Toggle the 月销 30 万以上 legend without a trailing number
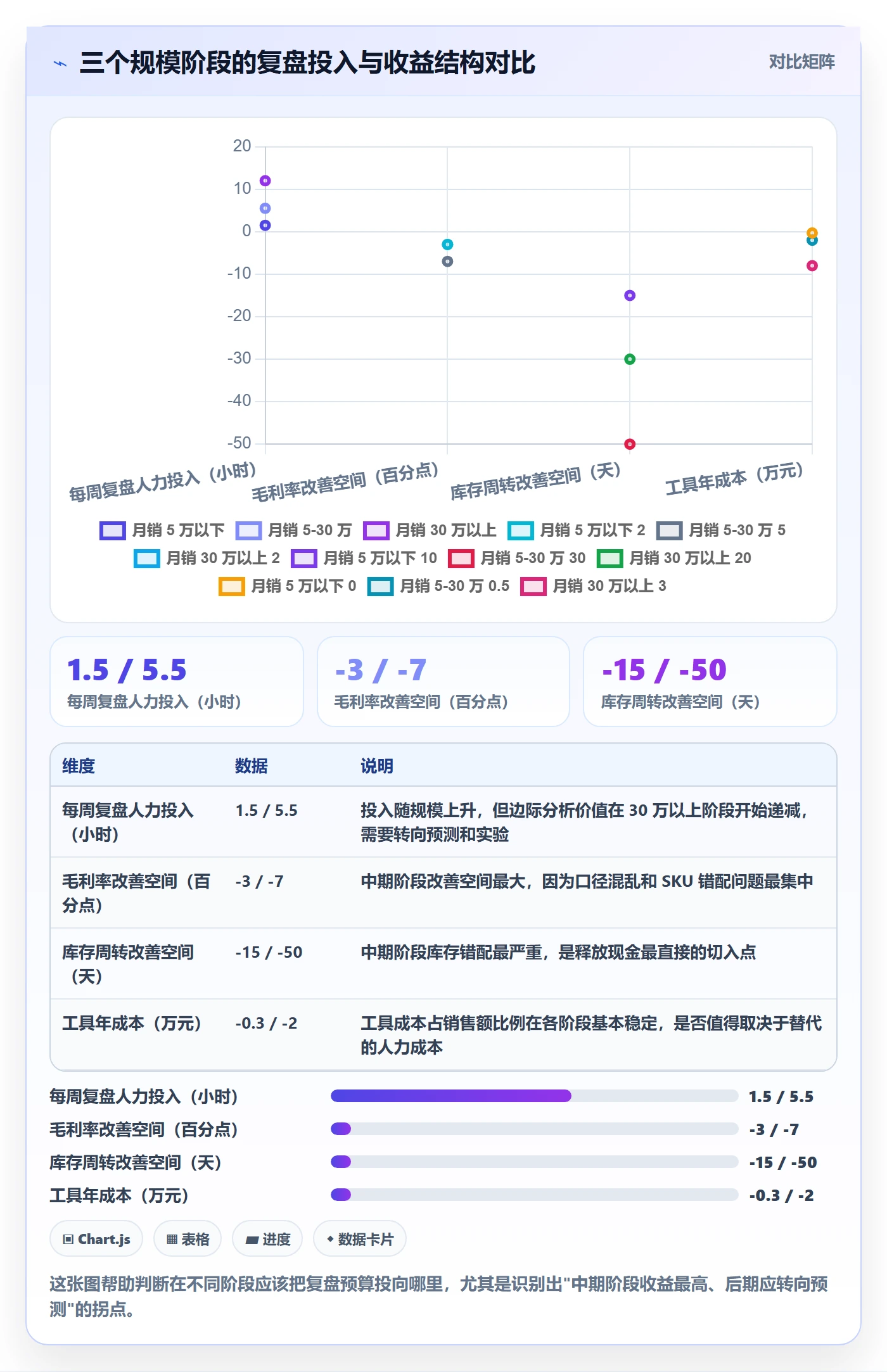Image resolution: width=887 pixels, height=1372 pixels. [x=430, y=530]
